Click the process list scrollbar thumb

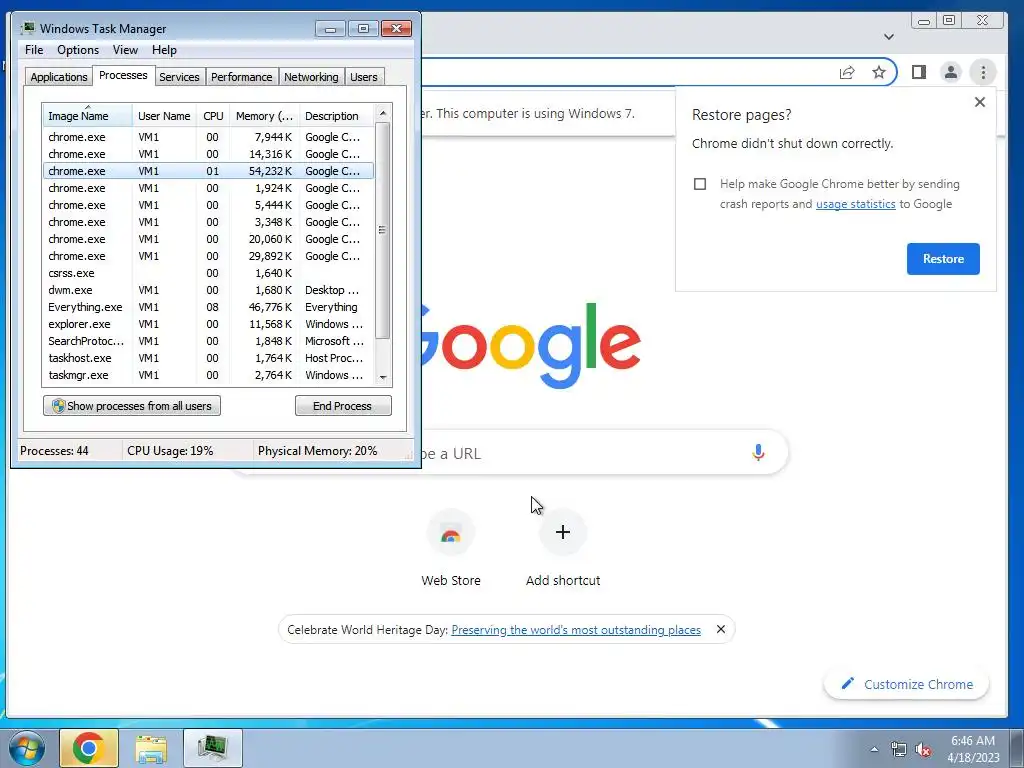click(x=383, y=230)
